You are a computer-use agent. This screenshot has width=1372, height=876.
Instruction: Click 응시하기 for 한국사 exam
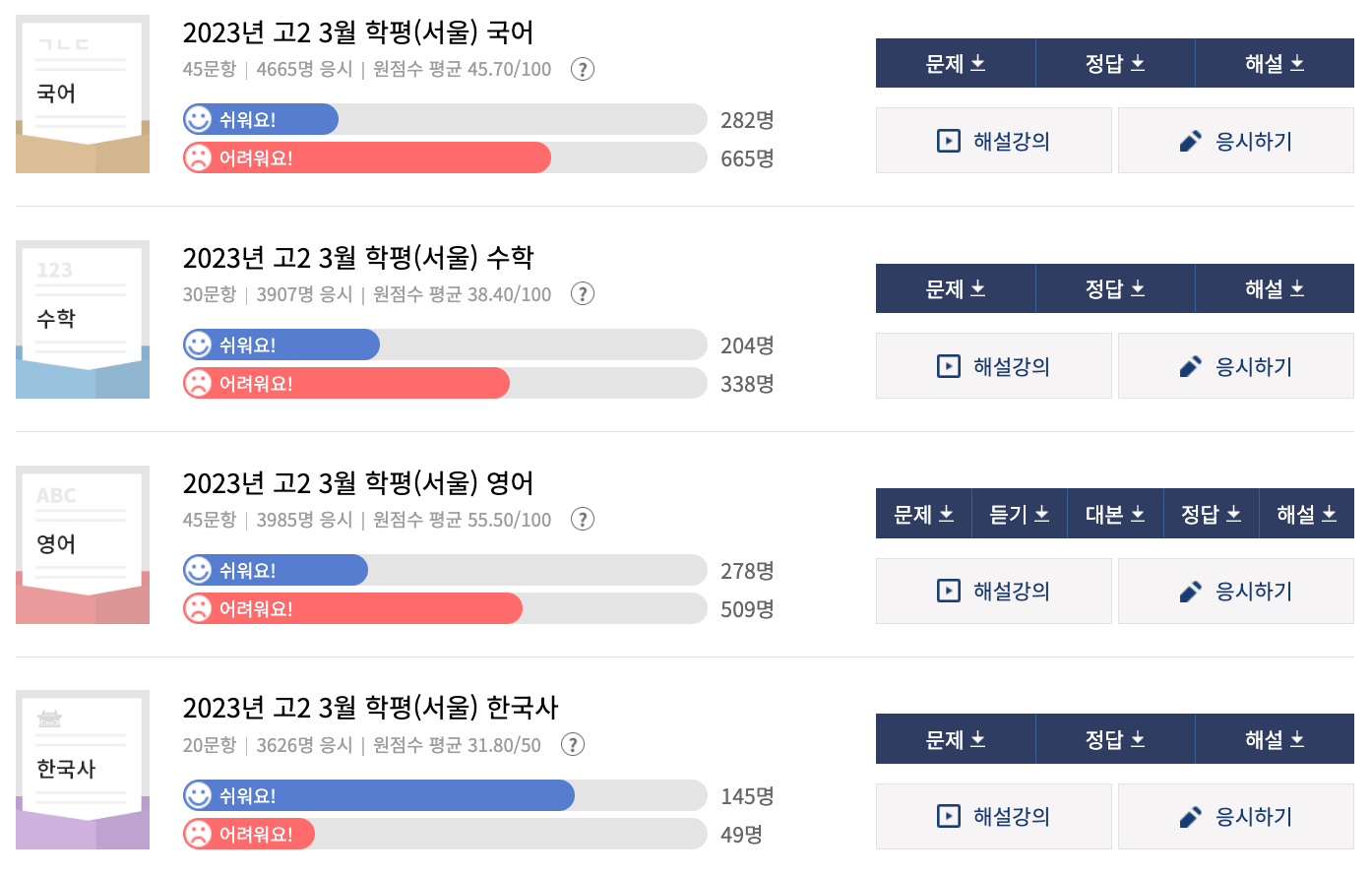[x=1235, y=816]
